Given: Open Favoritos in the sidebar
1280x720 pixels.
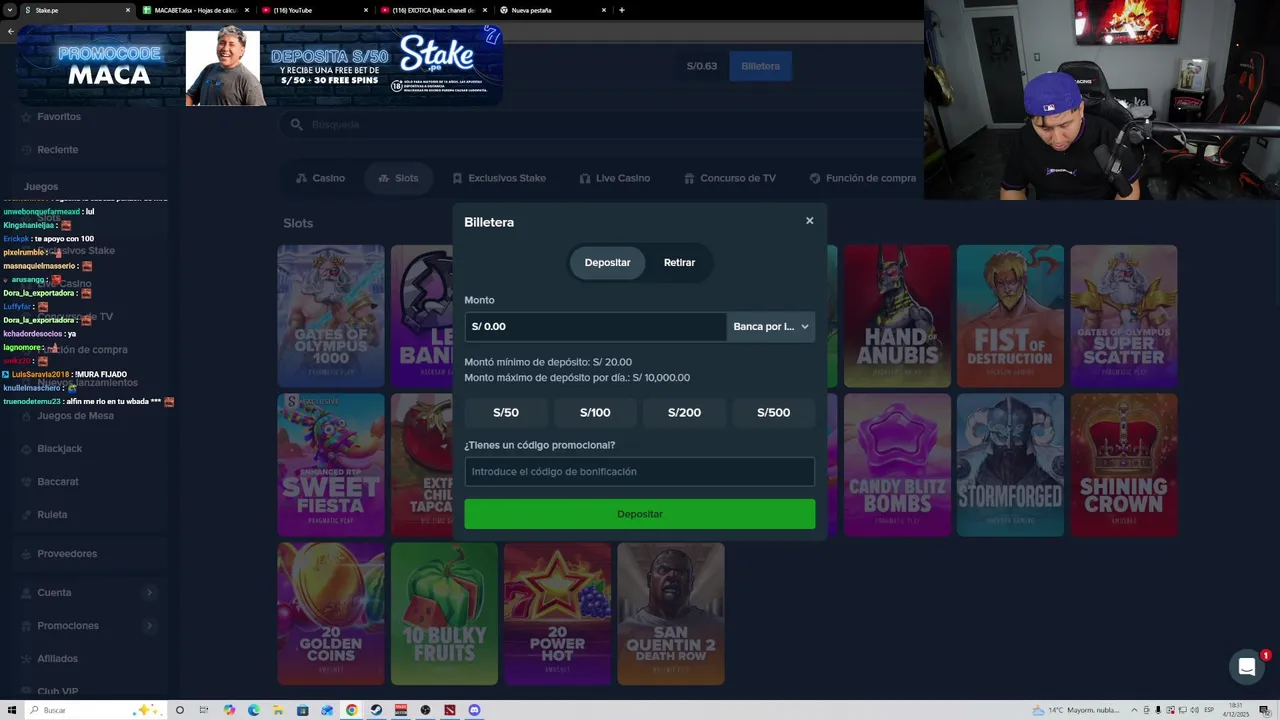Looking at the screenshot, I should tap(59, 117).
